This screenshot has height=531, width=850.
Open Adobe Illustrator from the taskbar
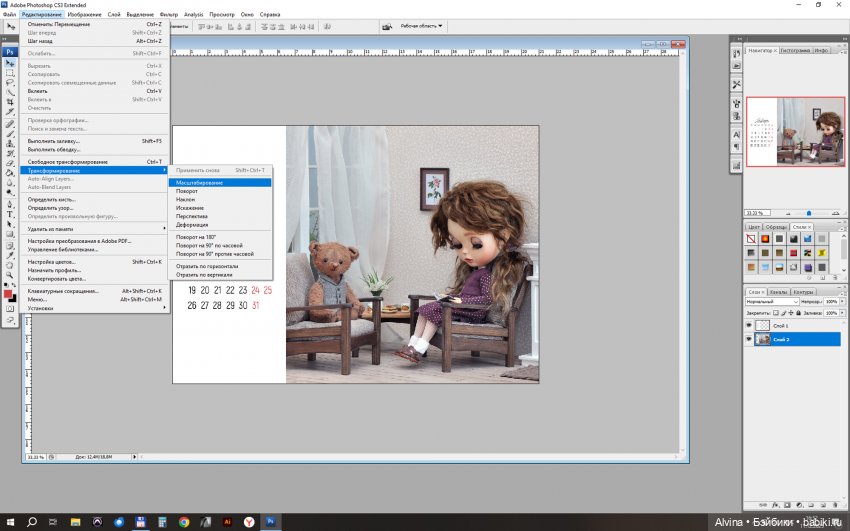227,522
